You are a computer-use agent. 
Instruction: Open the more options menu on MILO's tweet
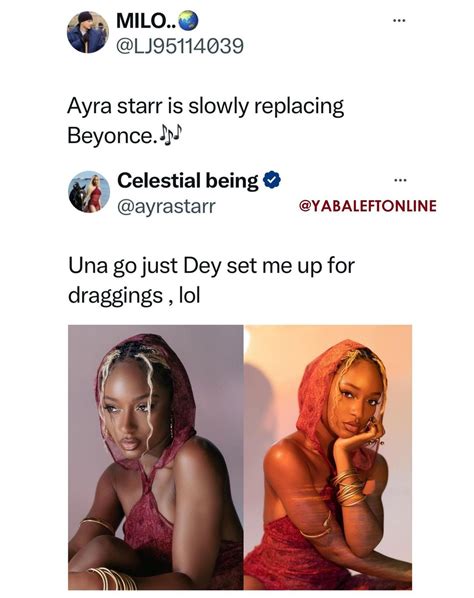point(400,21)
